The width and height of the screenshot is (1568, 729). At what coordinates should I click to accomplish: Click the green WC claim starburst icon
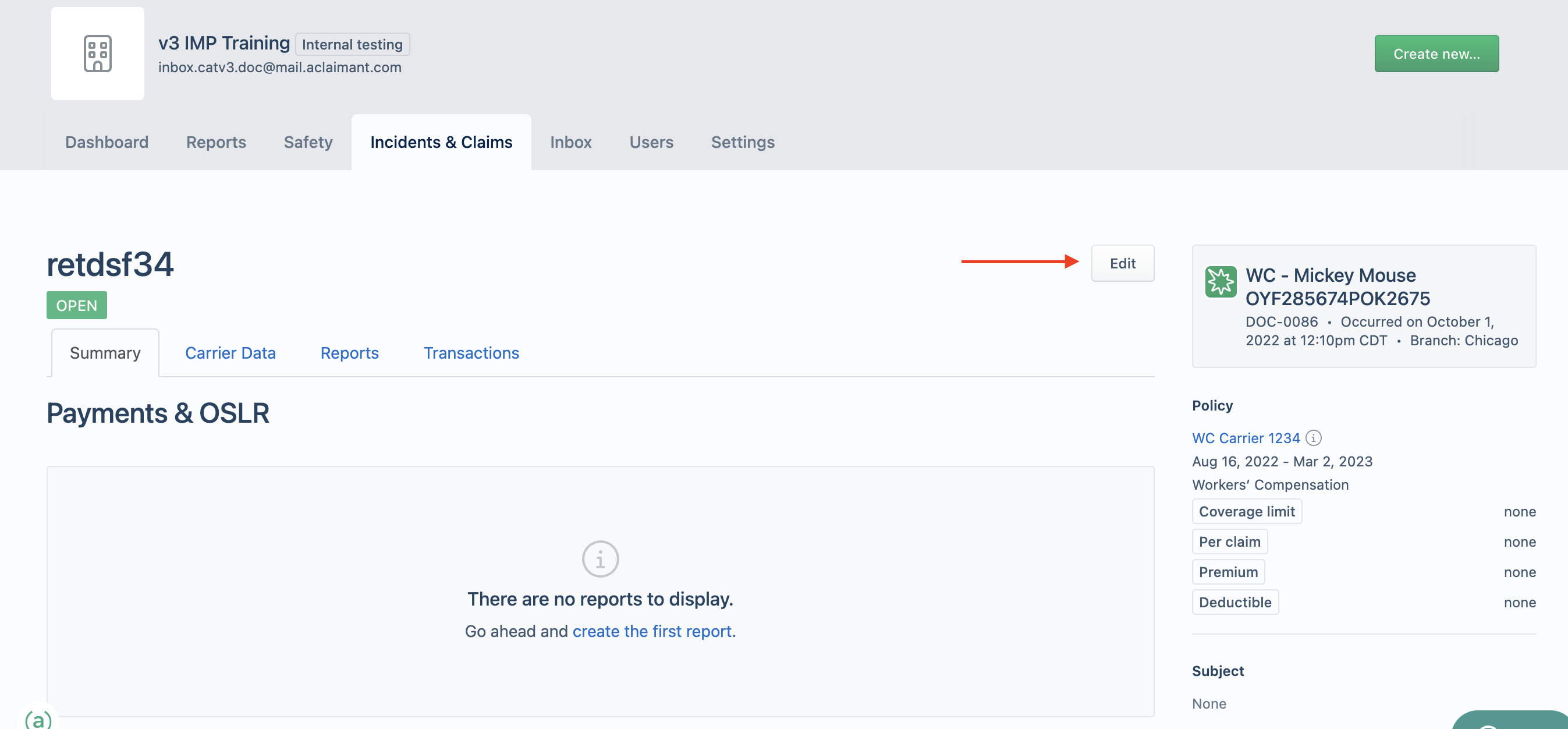point(1221,281)
